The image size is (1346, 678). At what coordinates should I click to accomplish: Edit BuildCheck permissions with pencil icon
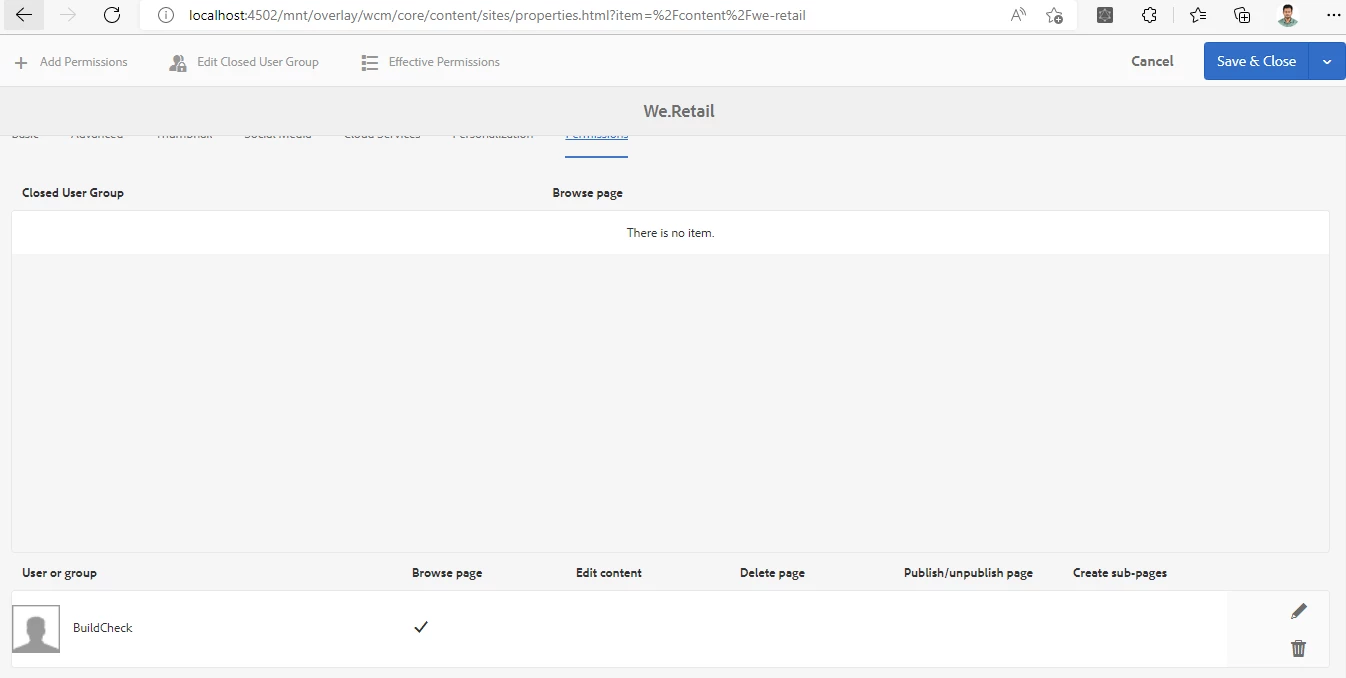coord(1298,611)
